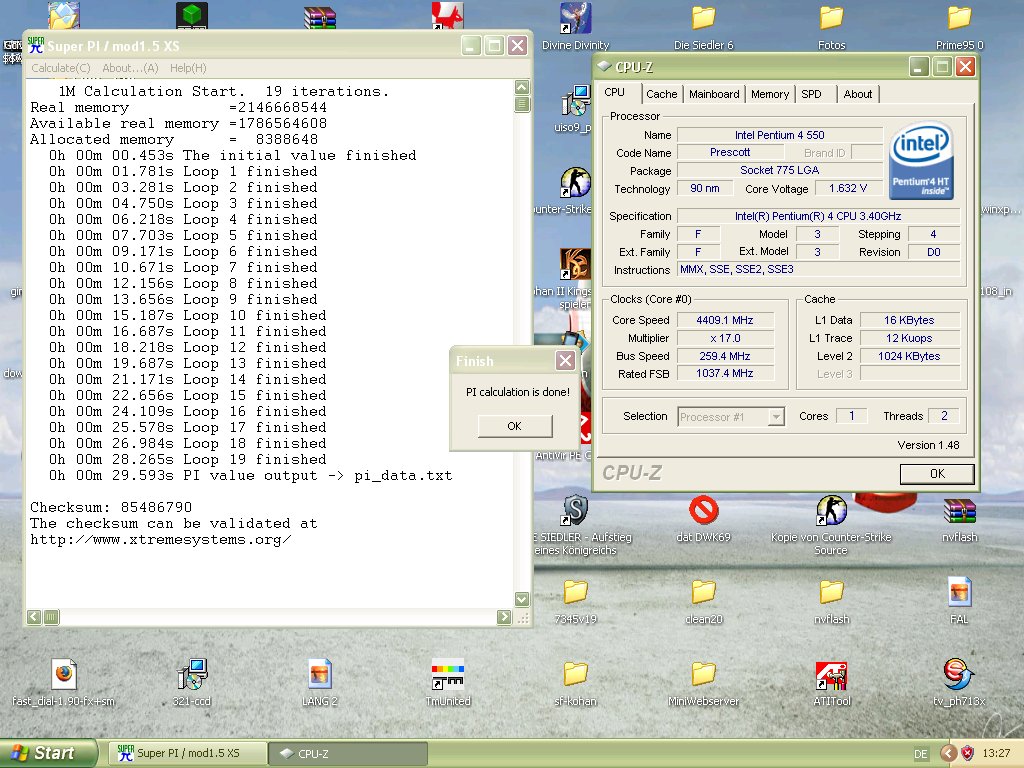
Task: Click the Level 2 1024 KBytes value
Action: point(909,356)
